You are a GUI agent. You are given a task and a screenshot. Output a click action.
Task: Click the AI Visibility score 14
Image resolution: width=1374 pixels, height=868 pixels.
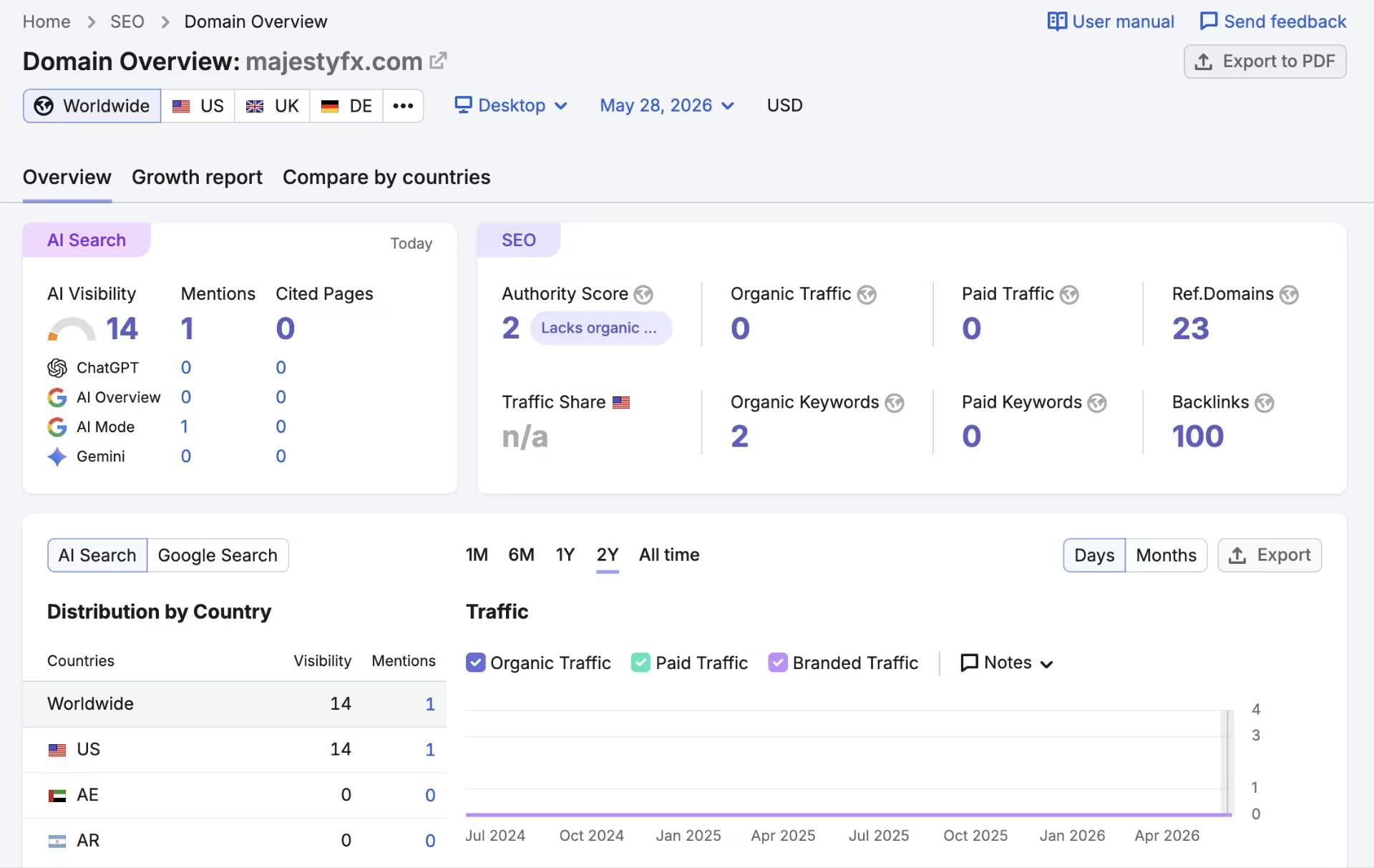click(122, 328)
